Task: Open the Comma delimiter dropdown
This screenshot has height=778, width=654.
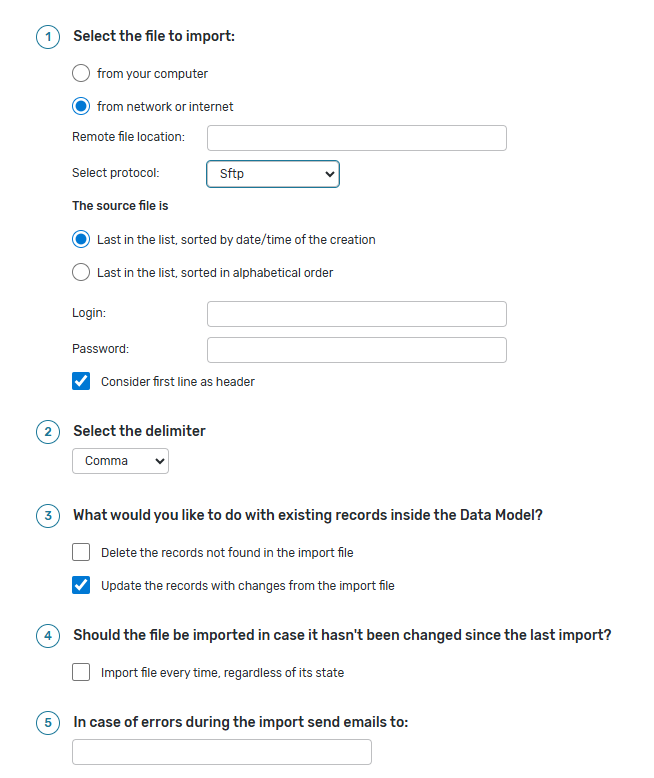Action: (x=120, y=461)
